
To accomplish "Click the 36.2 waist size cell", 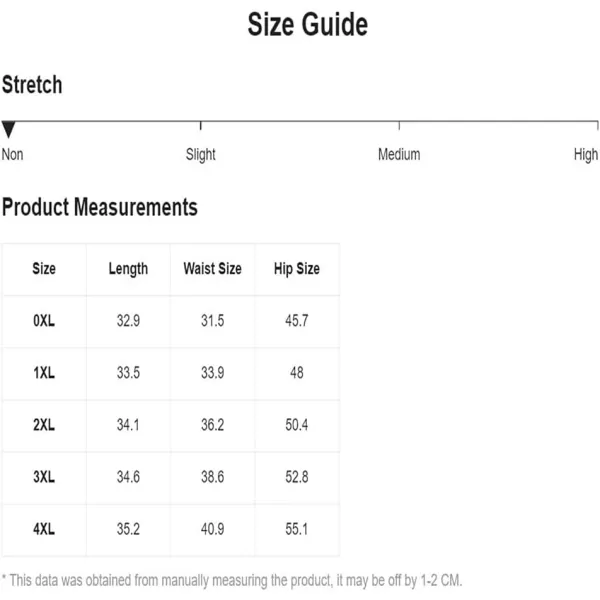I will click(212, 425).
